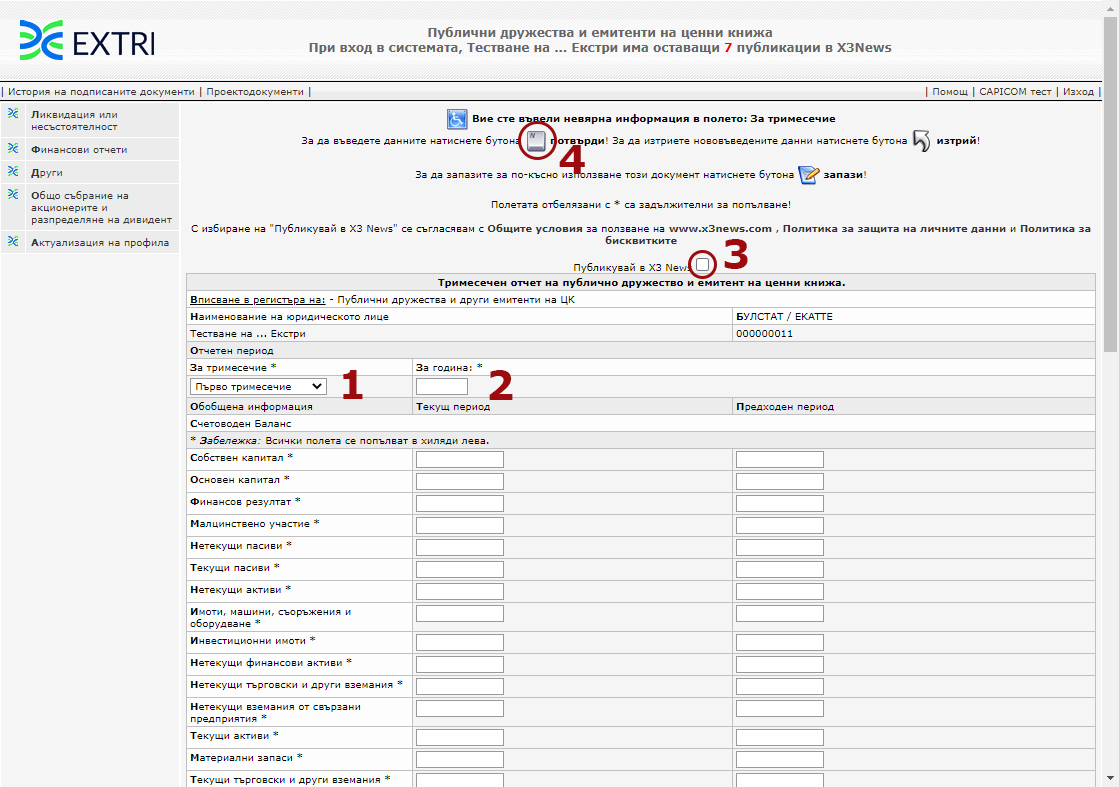Screen dimensions: 1119x787
Task: Focus Малцинствено участие previous period field
Action: click(779, 526)
